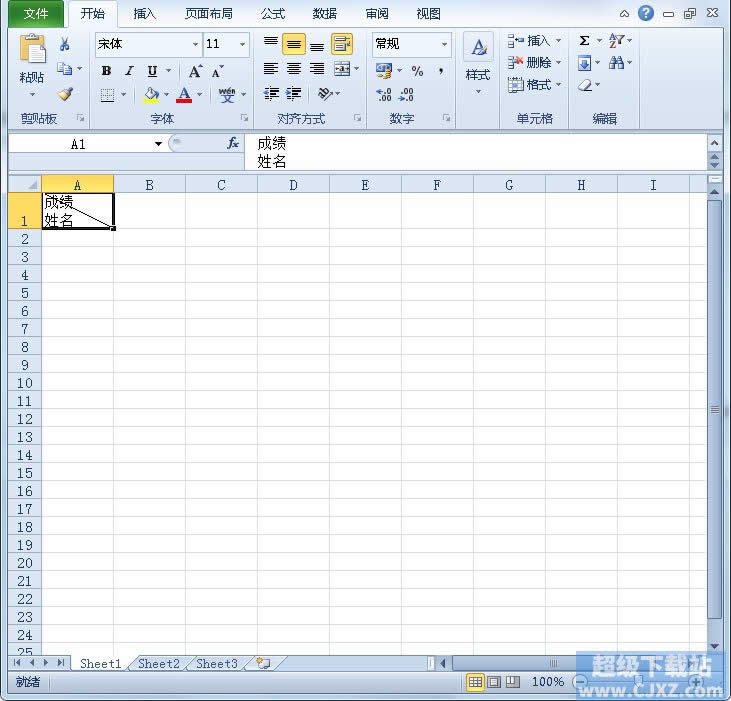731x701 pixels.
Task: Click the Copy icon
Action: pos(64,69)
